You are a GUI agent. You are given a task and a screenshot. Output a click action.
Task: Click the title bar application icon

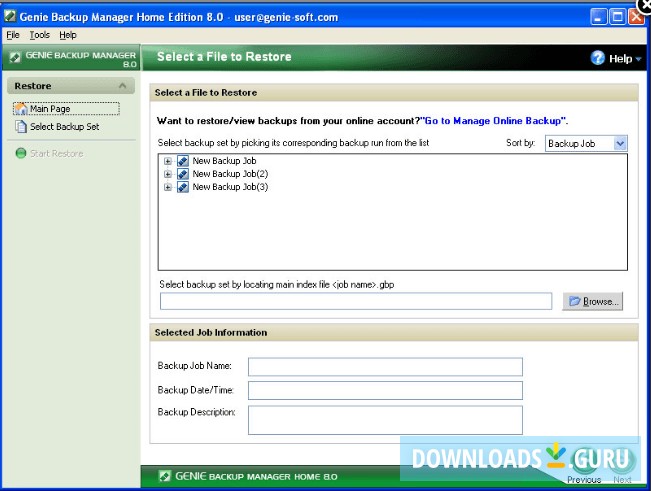(10, 17)
